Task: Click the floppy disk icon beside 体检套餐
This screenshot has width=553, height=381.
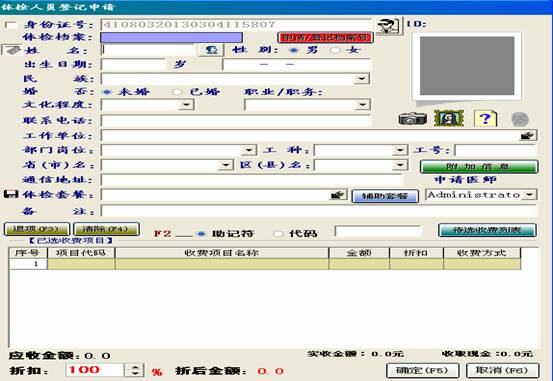Action: tap(11, 194)
